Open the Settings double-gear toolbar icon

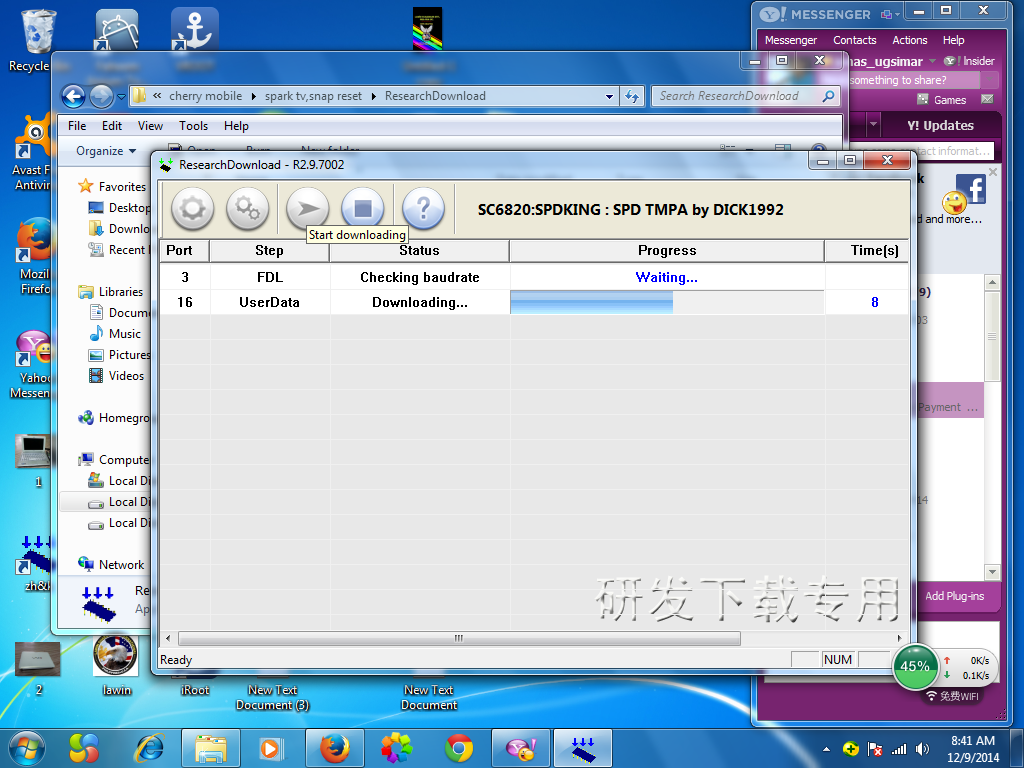pos(247,209)
